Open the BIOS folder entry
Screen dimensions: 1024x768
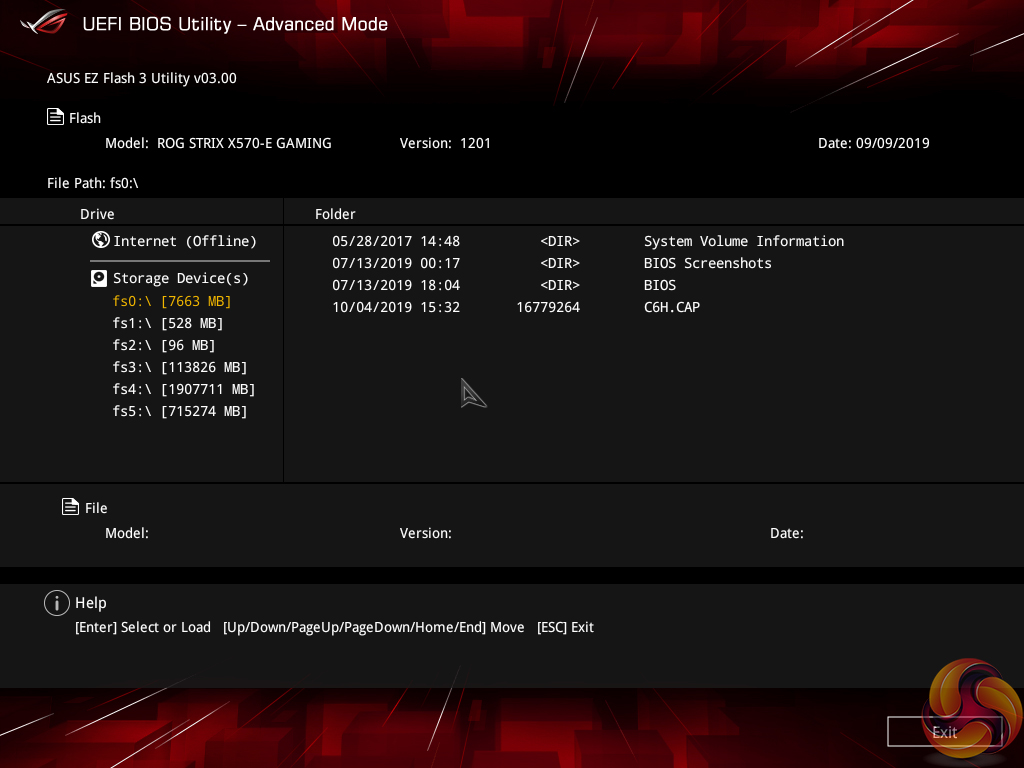(x=660, y=285)
